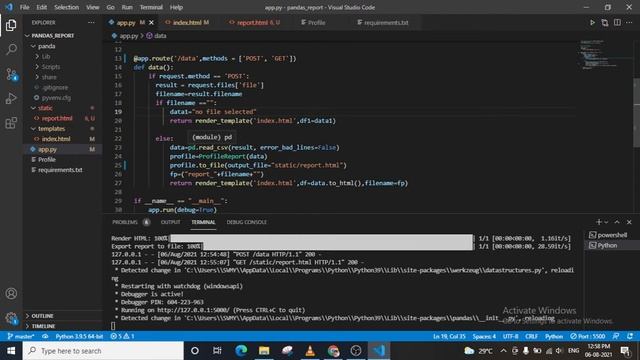Split the editor right
Screen dimensions: 640x360
coord(617,23)
